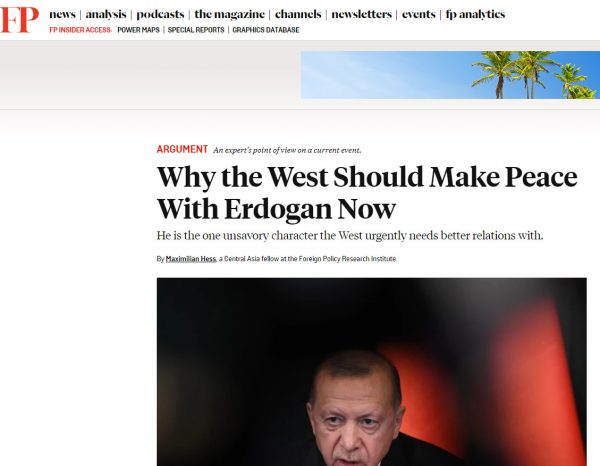
Task: Open the news menu item
Action: pyautogui.click(x=62, y=14)
